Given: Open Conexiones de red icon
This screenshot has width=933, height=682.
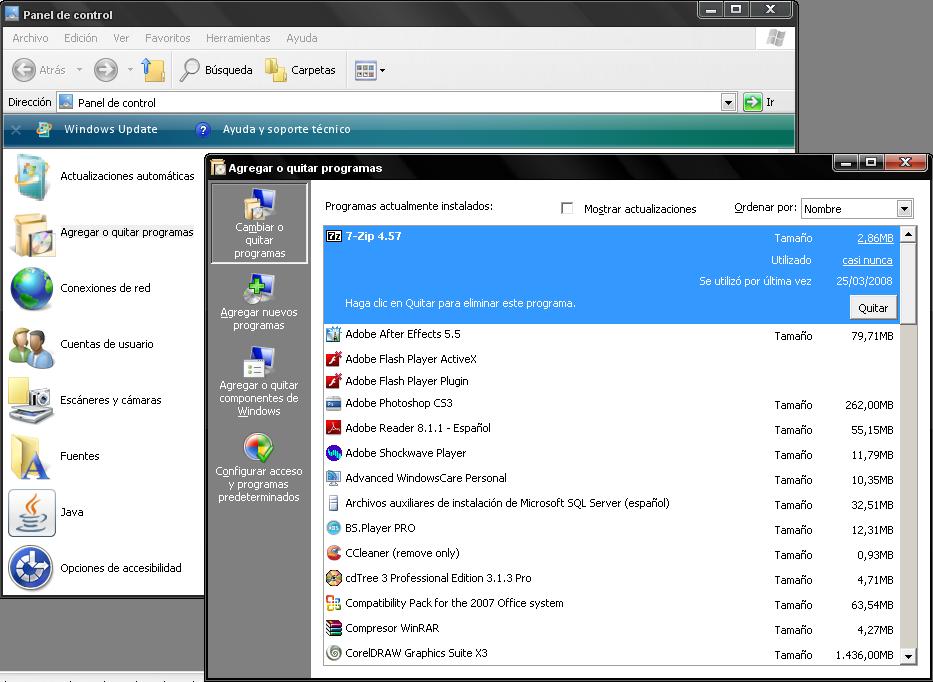Looking at the screenshot, I should click(x=32, y=288).
